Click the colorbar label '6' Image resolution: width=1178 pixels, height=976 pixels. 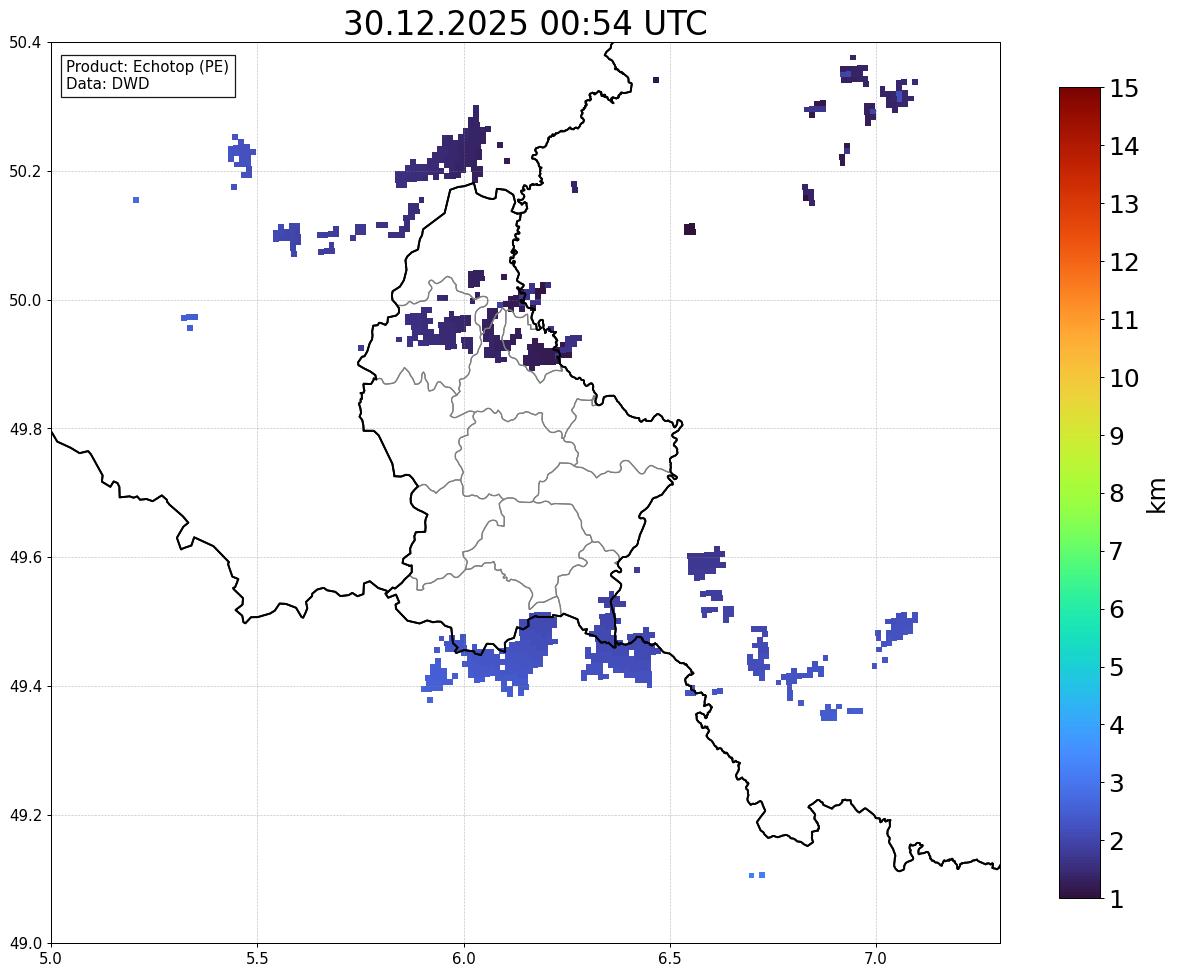(x=1116, y=609)
